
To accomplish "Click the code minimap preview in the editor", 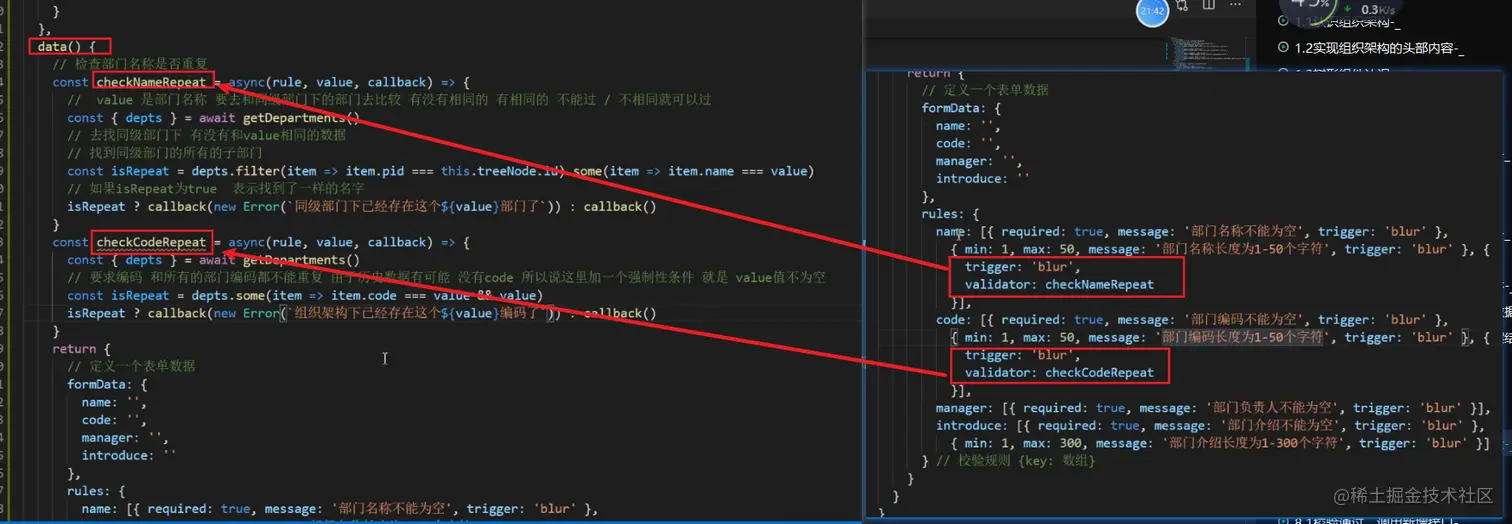I will (x=1207, y=54).
